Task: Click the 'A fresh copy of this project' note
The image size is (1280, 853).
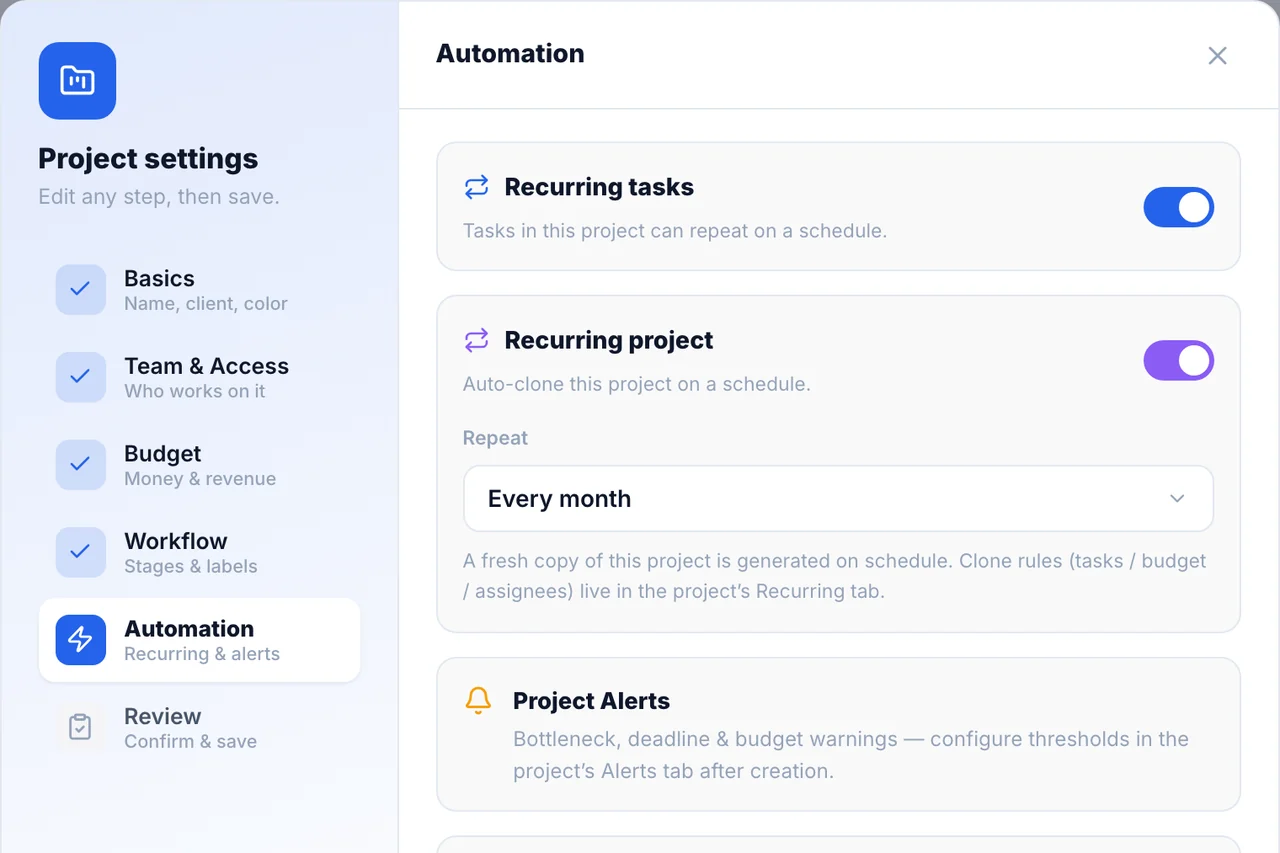Action: (835, 576)
